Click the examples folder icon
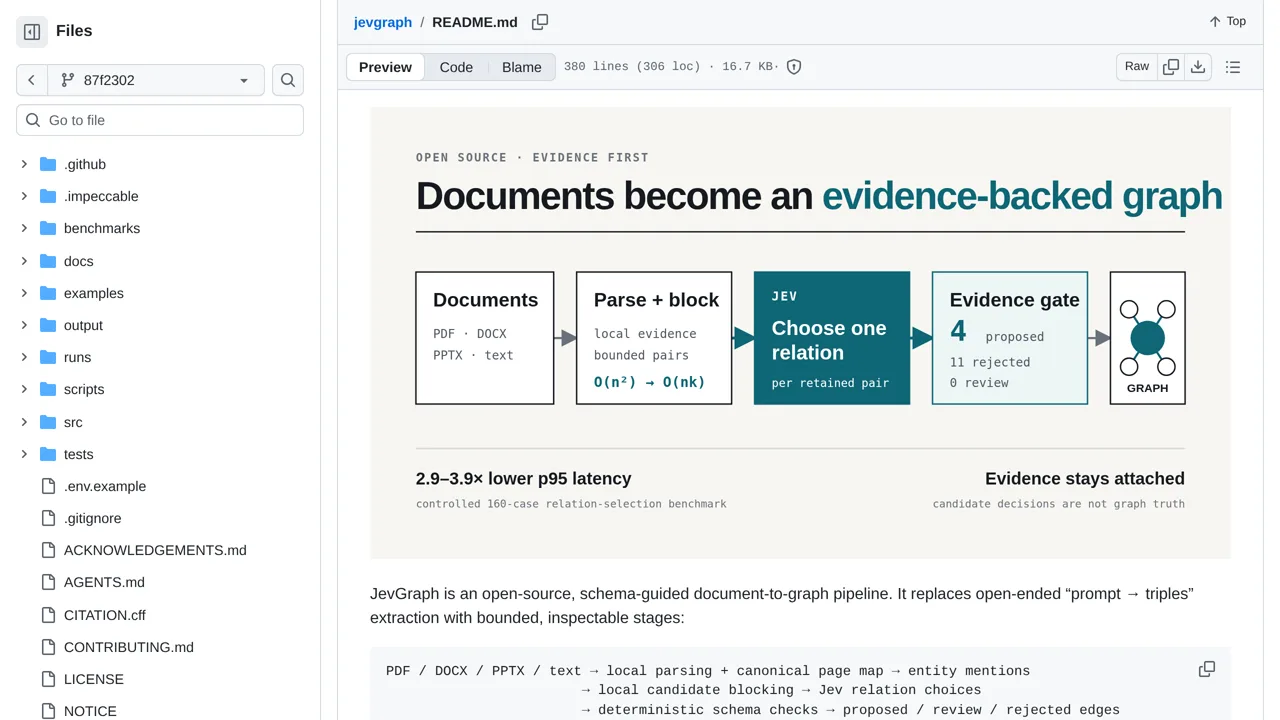Viewport: 1280px width, 720px height. tap(48, 293)
